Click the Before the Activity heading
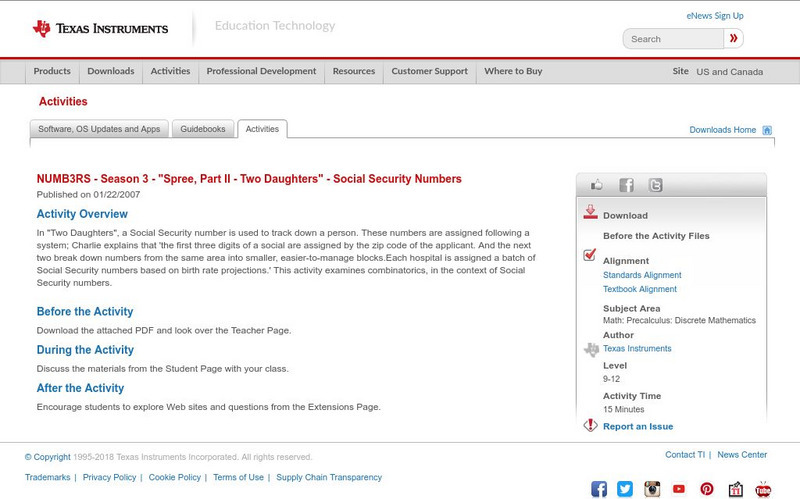Screen dimensions: 800x499 85,311
